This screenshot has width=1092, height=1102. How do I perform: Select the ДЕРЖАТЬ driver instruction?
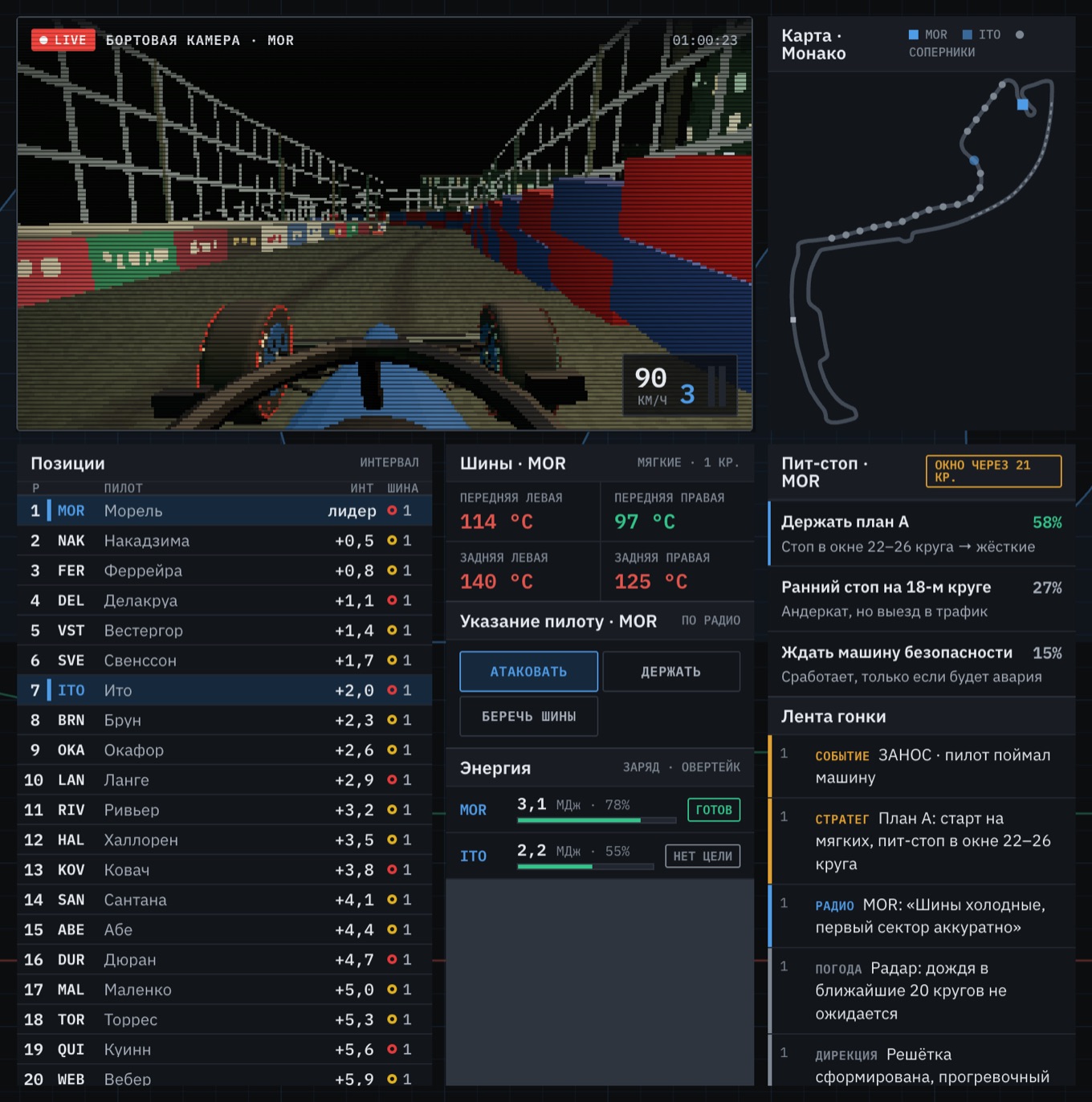pos(671,672)
